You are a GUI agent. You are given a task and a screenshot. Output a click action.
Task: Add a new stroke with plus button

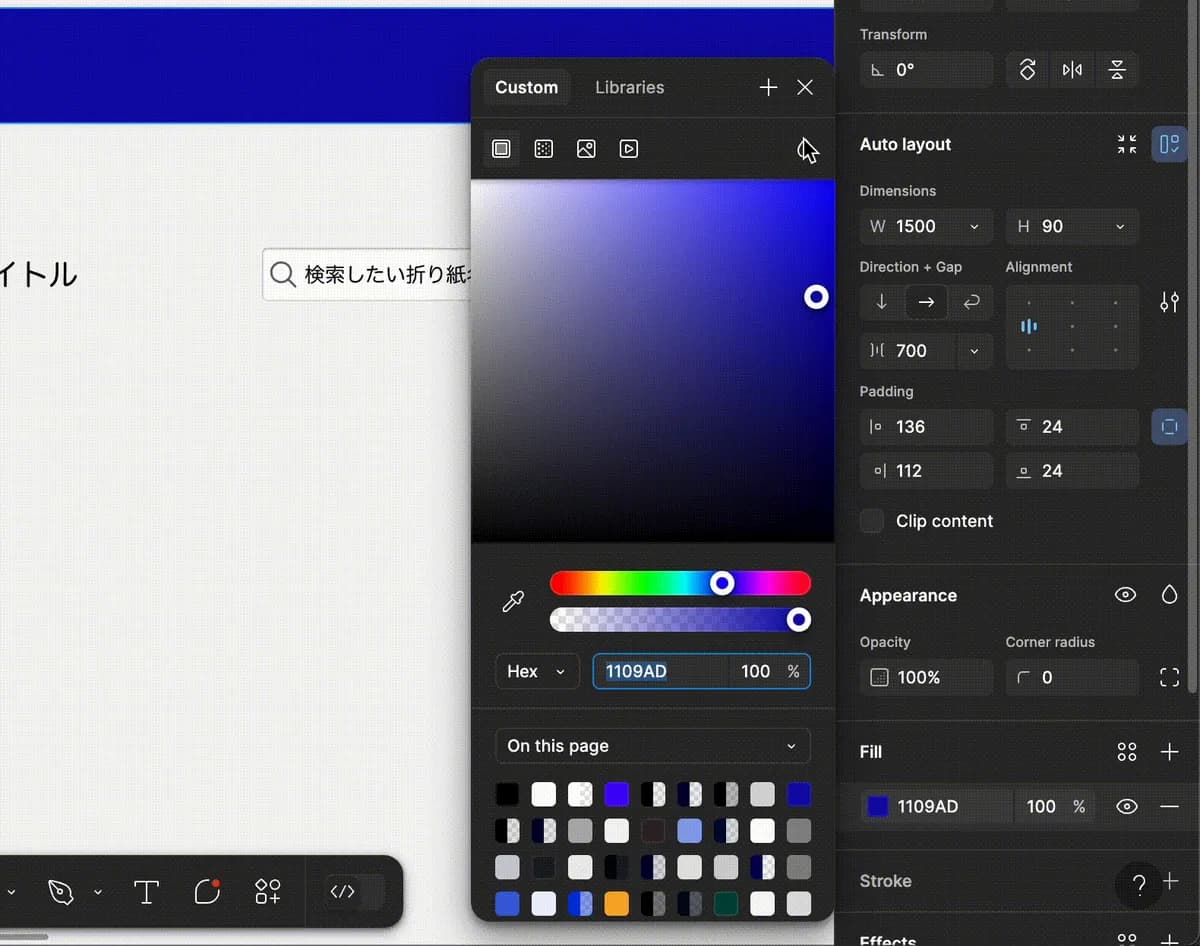[x=1169, y=881]
